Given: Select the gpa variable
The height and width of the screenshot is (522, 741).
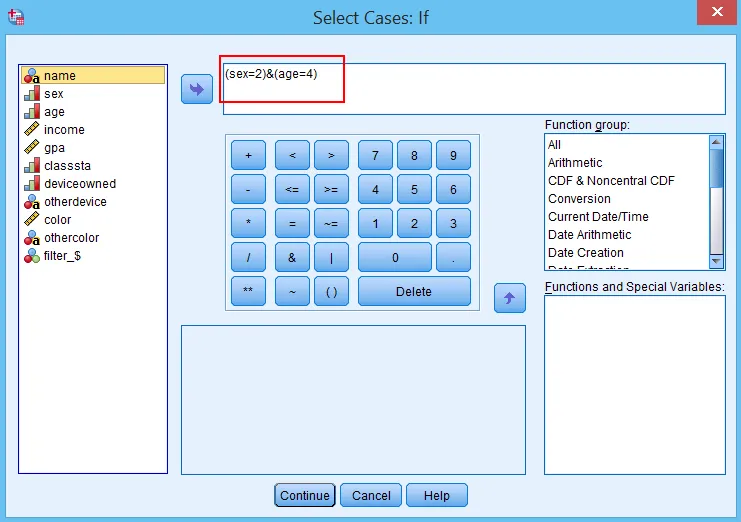Looking at the screenshot, I should coord(93,147).
